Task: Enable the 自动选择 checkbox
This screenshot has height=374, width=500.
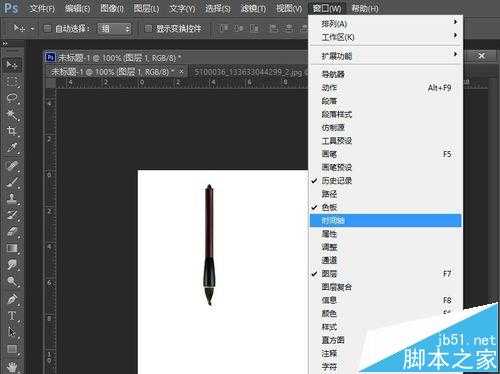Action: point(47,29)
